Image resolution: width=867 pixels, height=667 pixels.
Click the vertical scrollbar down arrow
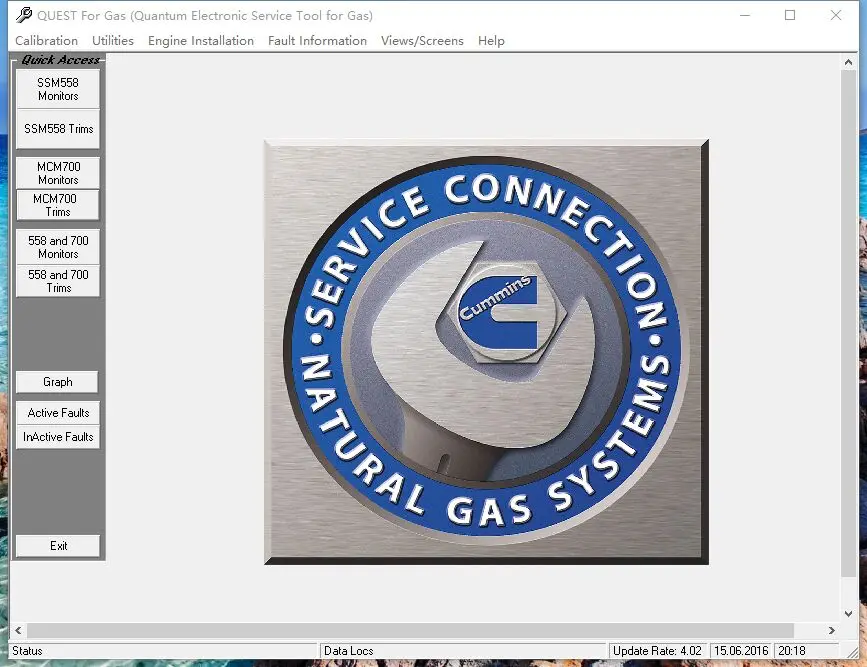848,613
